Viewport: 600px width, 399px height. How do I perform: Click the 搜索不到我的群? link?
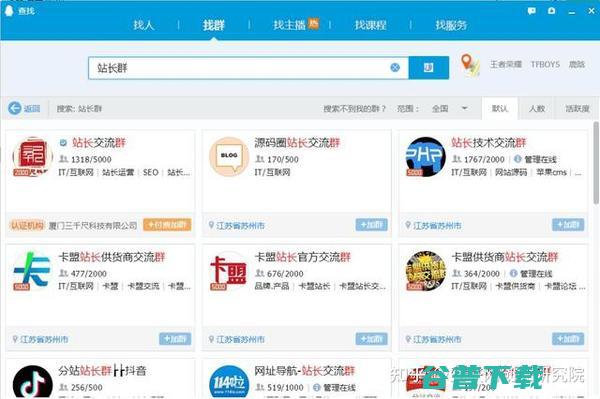pos(354,109)
